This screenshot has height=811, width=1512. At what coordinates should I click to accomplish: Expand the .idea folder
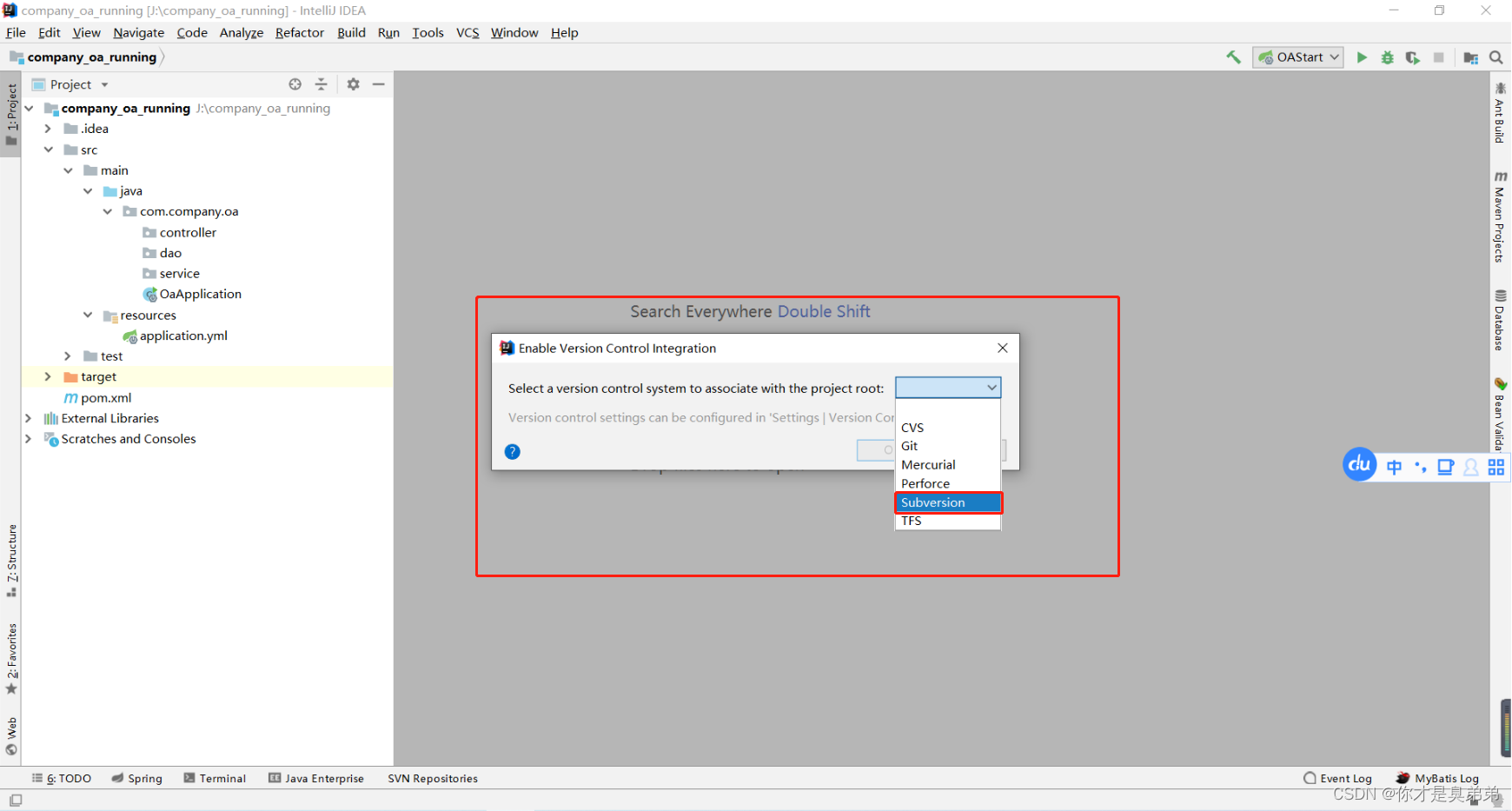click(x=49, y=129)
